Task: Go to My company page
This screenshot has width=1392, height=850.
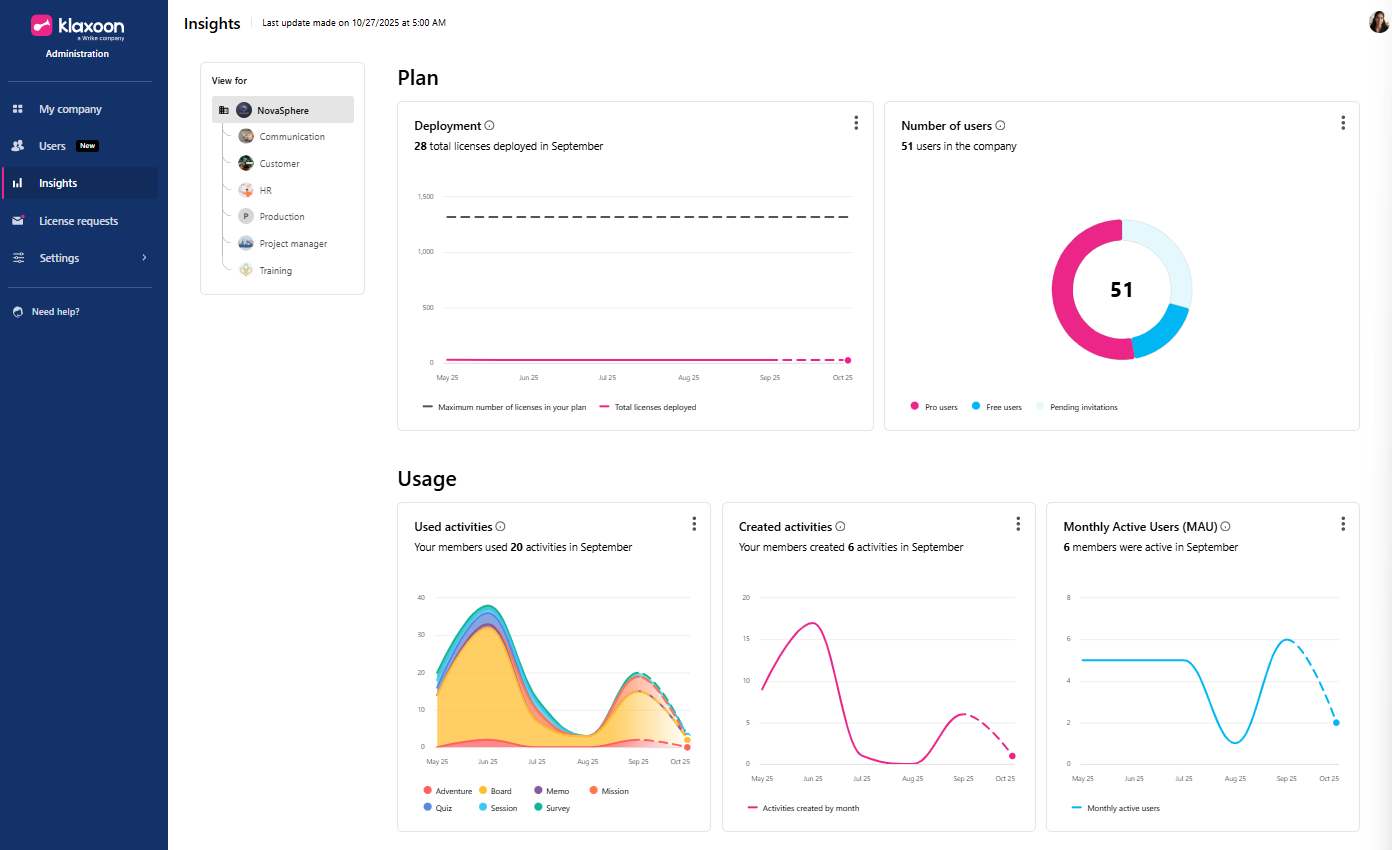Action: pyautogui.click(x=70, y=109)
